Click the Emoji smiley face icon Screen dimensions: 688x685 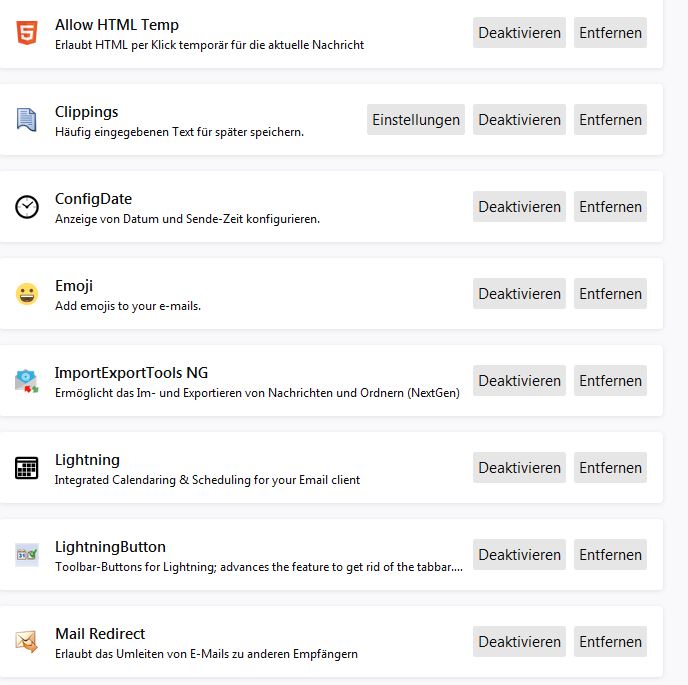click(x=27, y=294)
